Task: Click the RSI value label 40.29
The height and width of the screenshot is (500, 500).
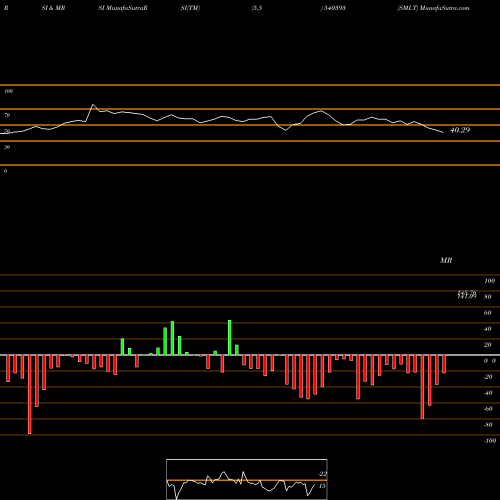Action: pos(460,130)
